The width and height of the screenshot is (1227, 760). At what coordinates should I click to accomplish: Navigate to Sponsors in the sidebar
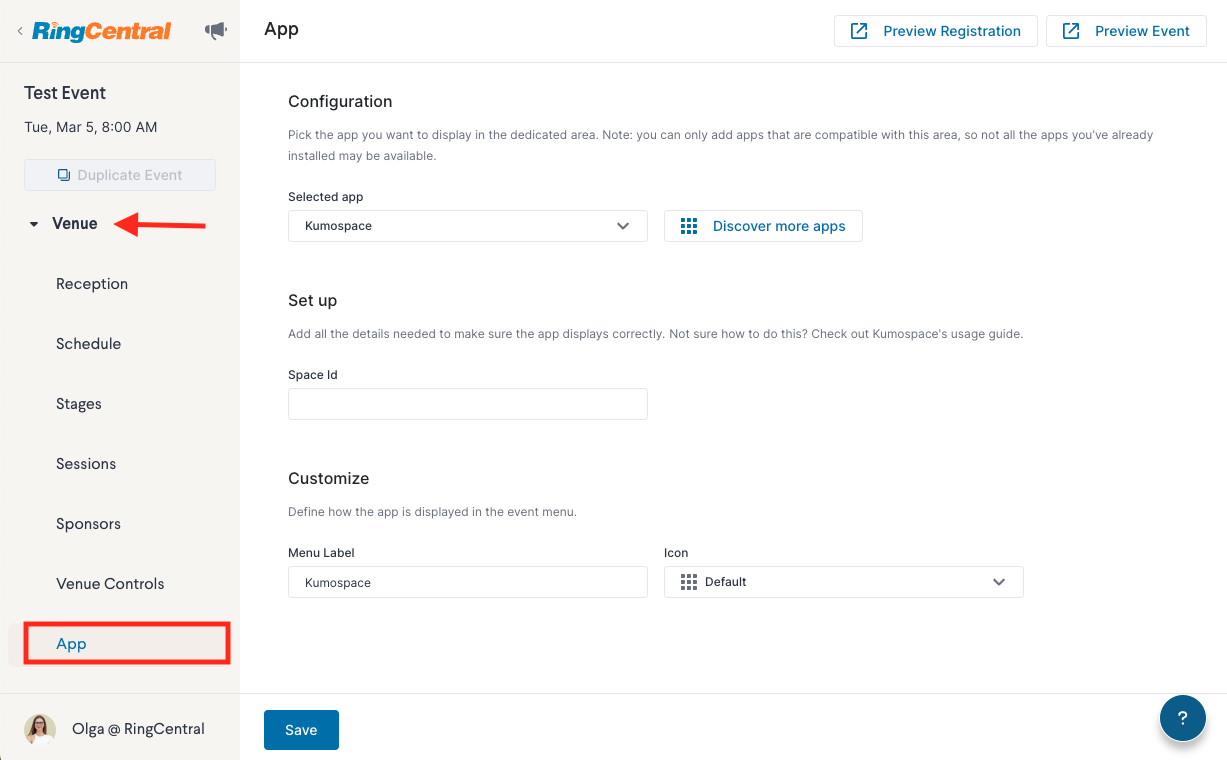[x=88, y=524]
